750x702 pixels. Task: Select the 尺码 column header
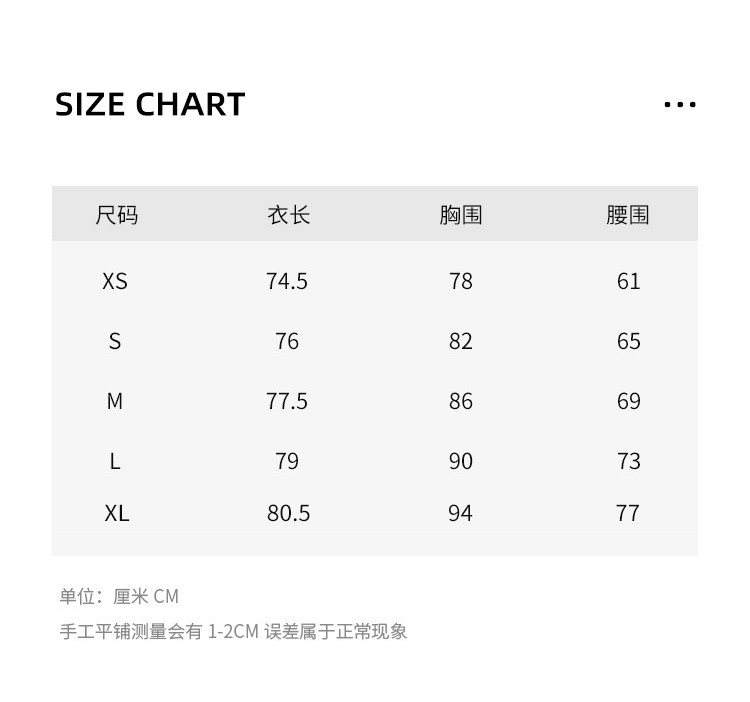pos(116,214)
